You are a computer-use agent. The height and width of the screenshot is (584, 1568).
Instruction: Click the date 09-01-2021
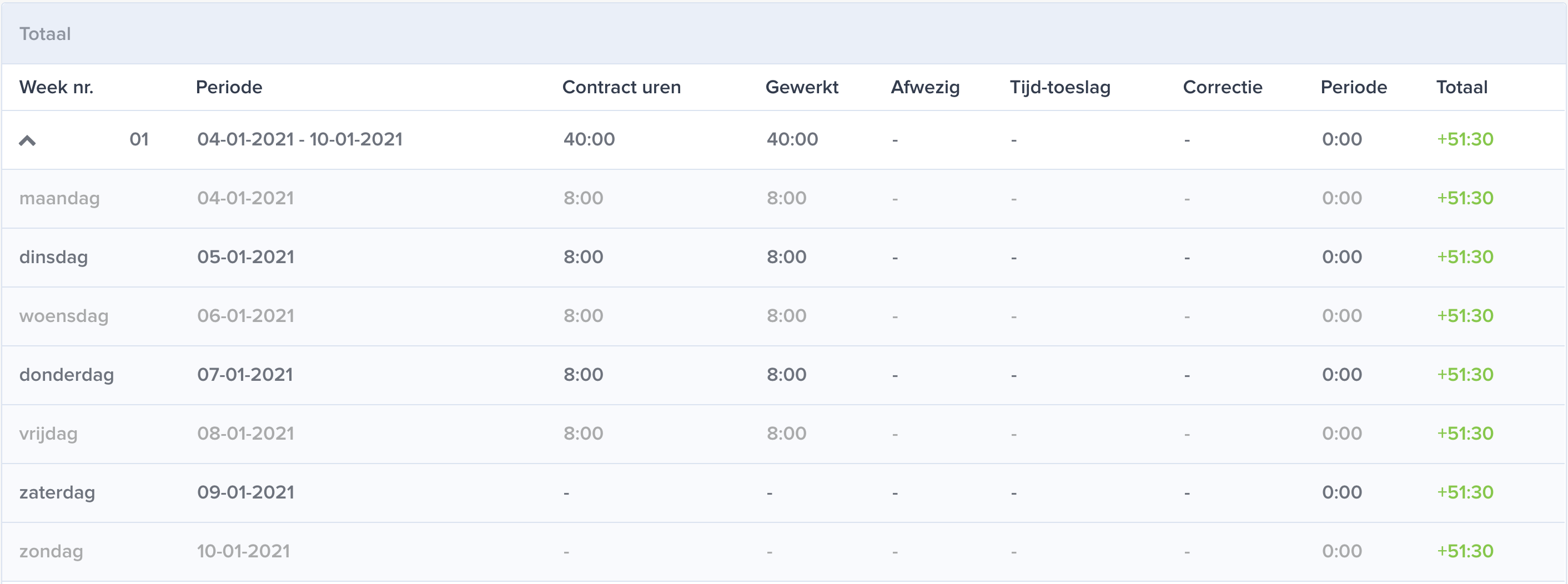(x=245, y=492)
